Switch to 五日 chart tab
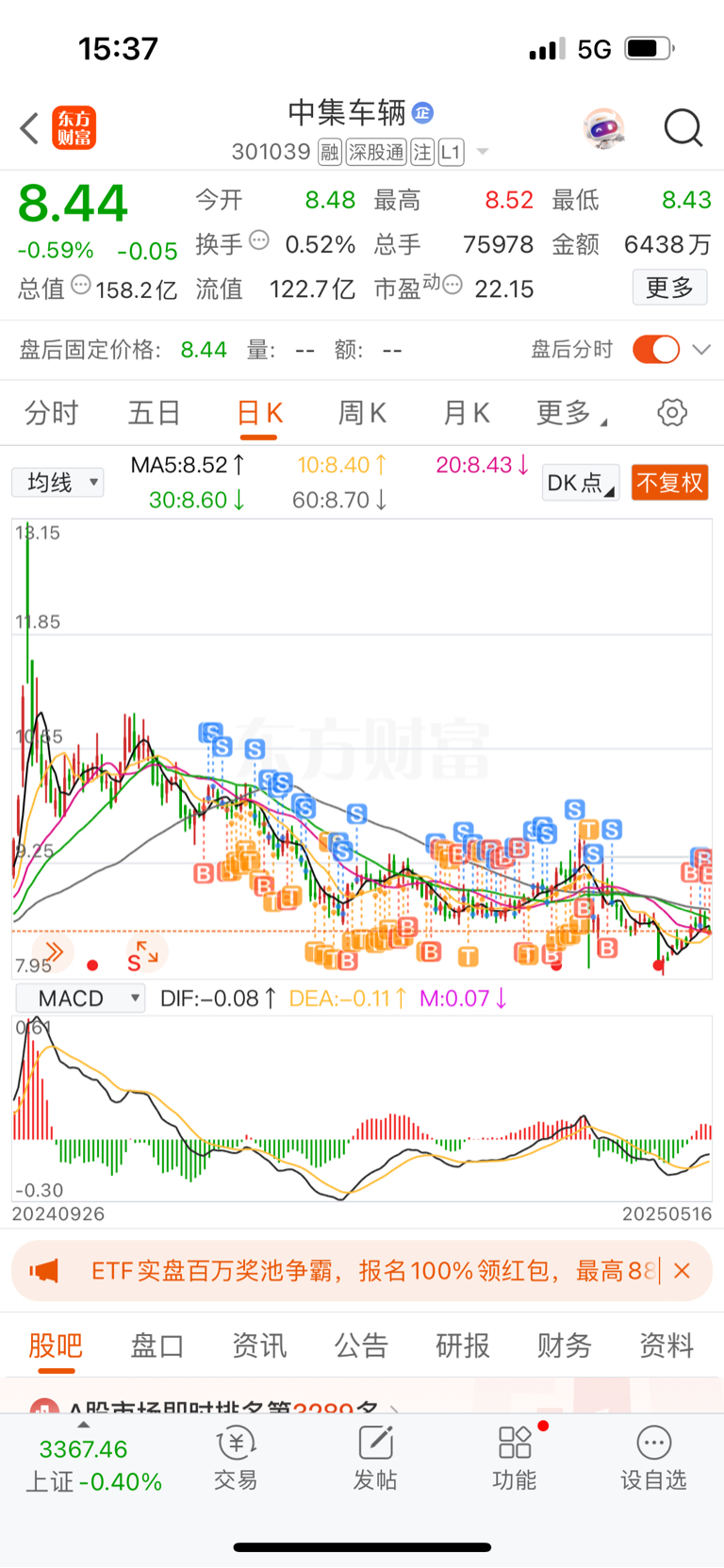Image resolution: width=724 pixels, height=1568 pixels. pos(154,413)
